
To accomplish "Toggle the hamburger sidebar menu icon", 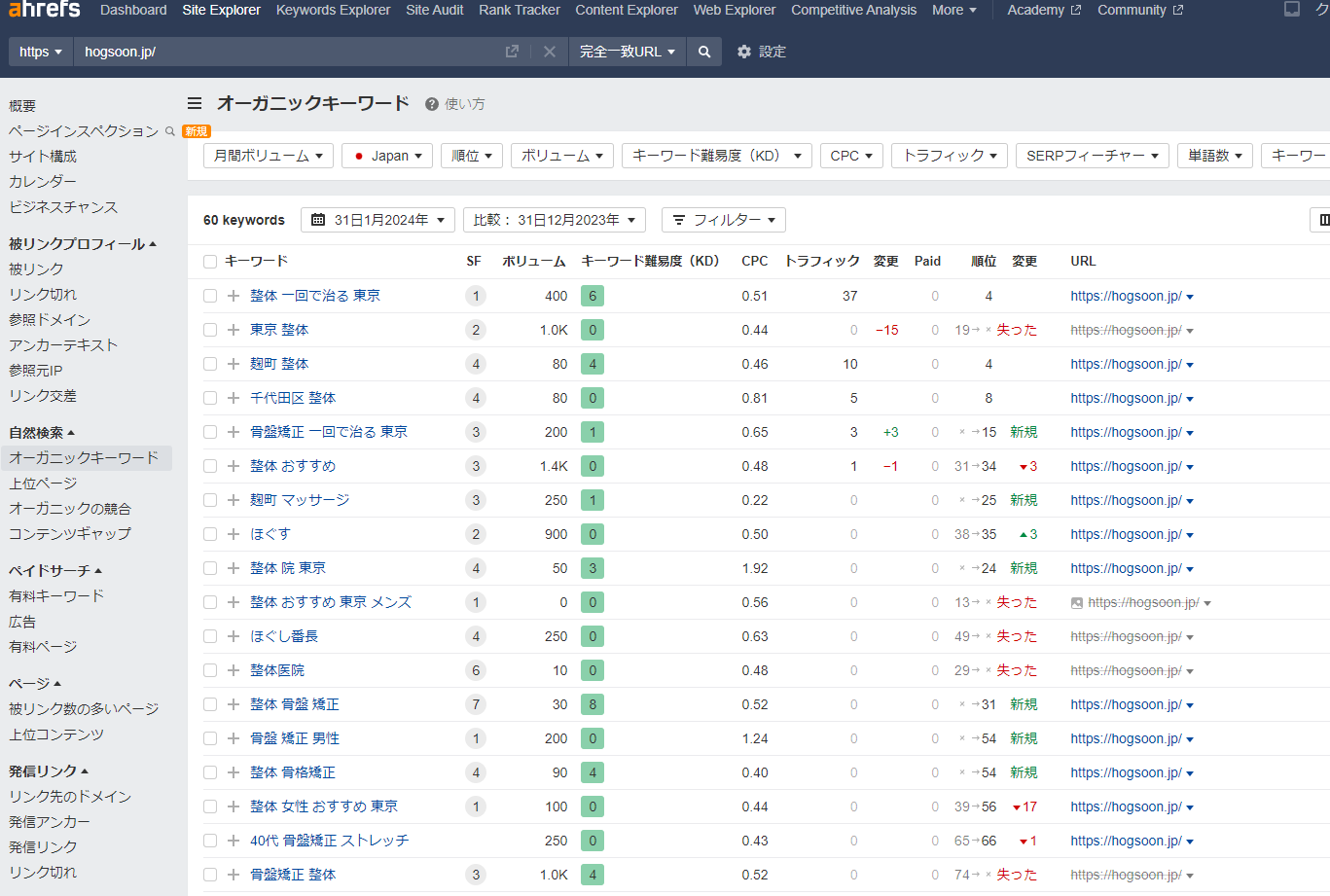I will (x=195, y=103).
